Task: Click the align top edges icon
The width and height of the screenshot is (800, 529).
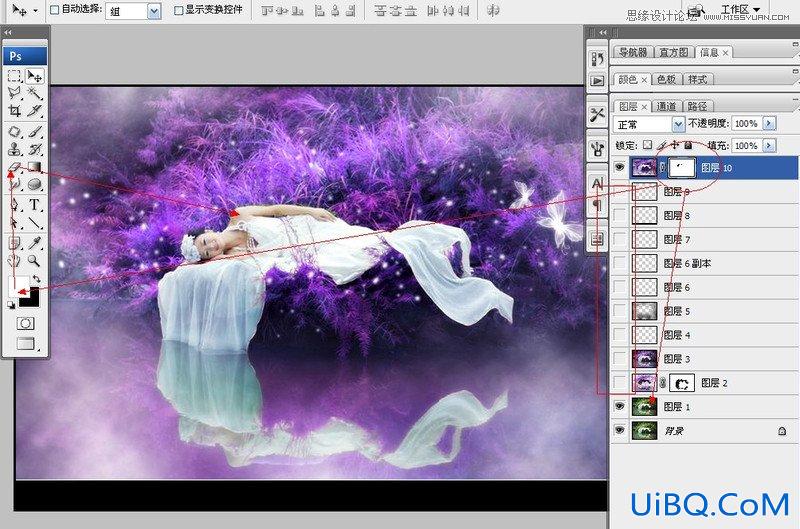Action: [267, 10]
